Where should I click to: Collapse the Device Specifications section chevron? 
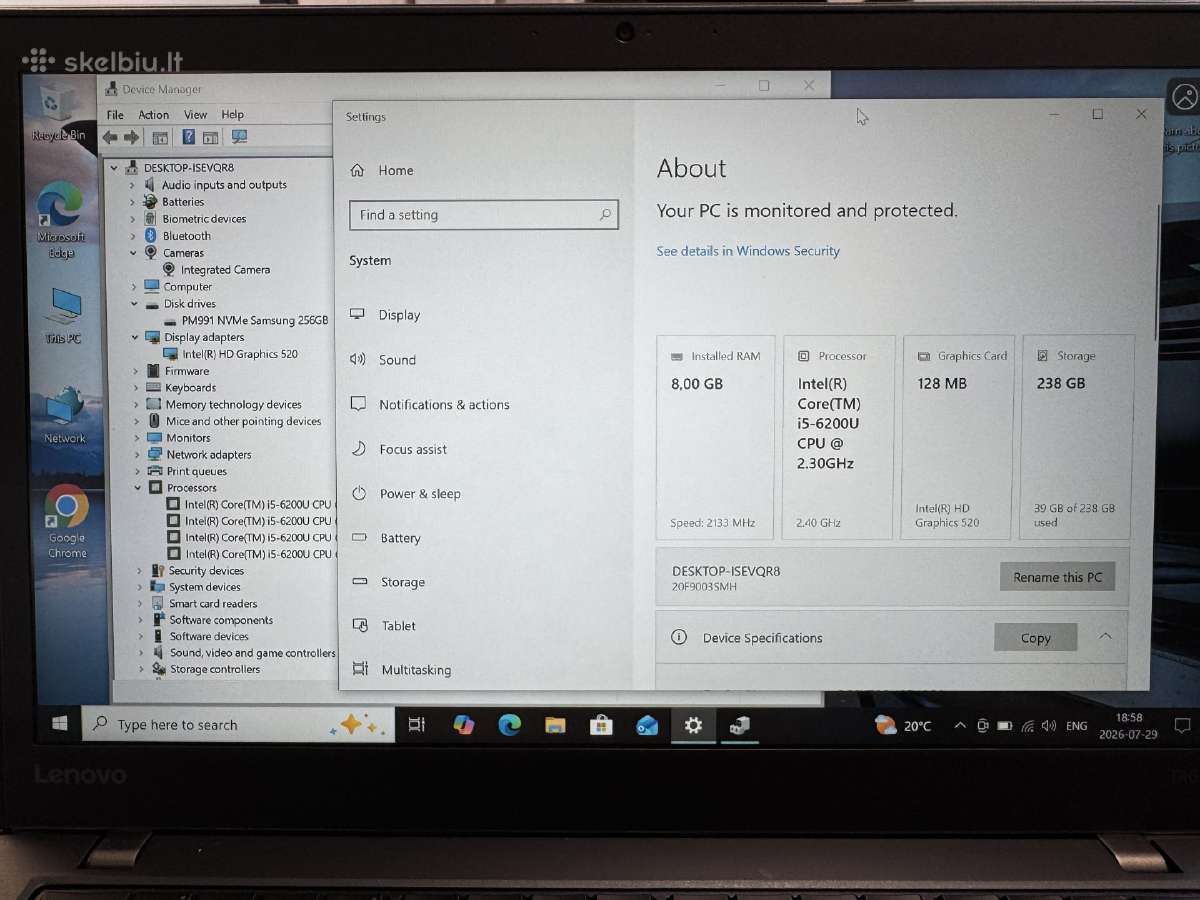1105,637
